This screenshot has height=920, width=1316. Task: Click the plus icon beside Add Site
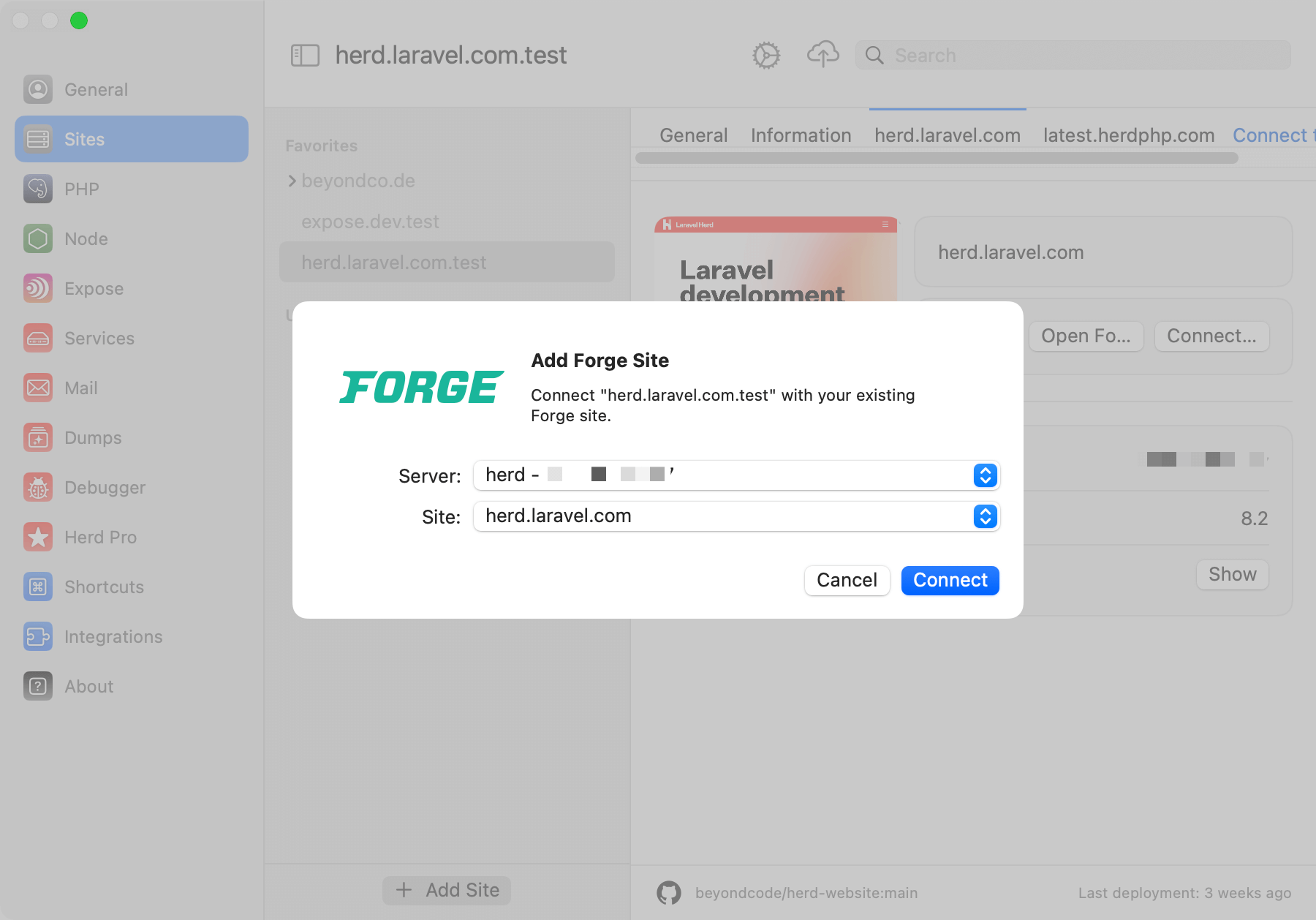pyautogui.click(x=404, y=890)
